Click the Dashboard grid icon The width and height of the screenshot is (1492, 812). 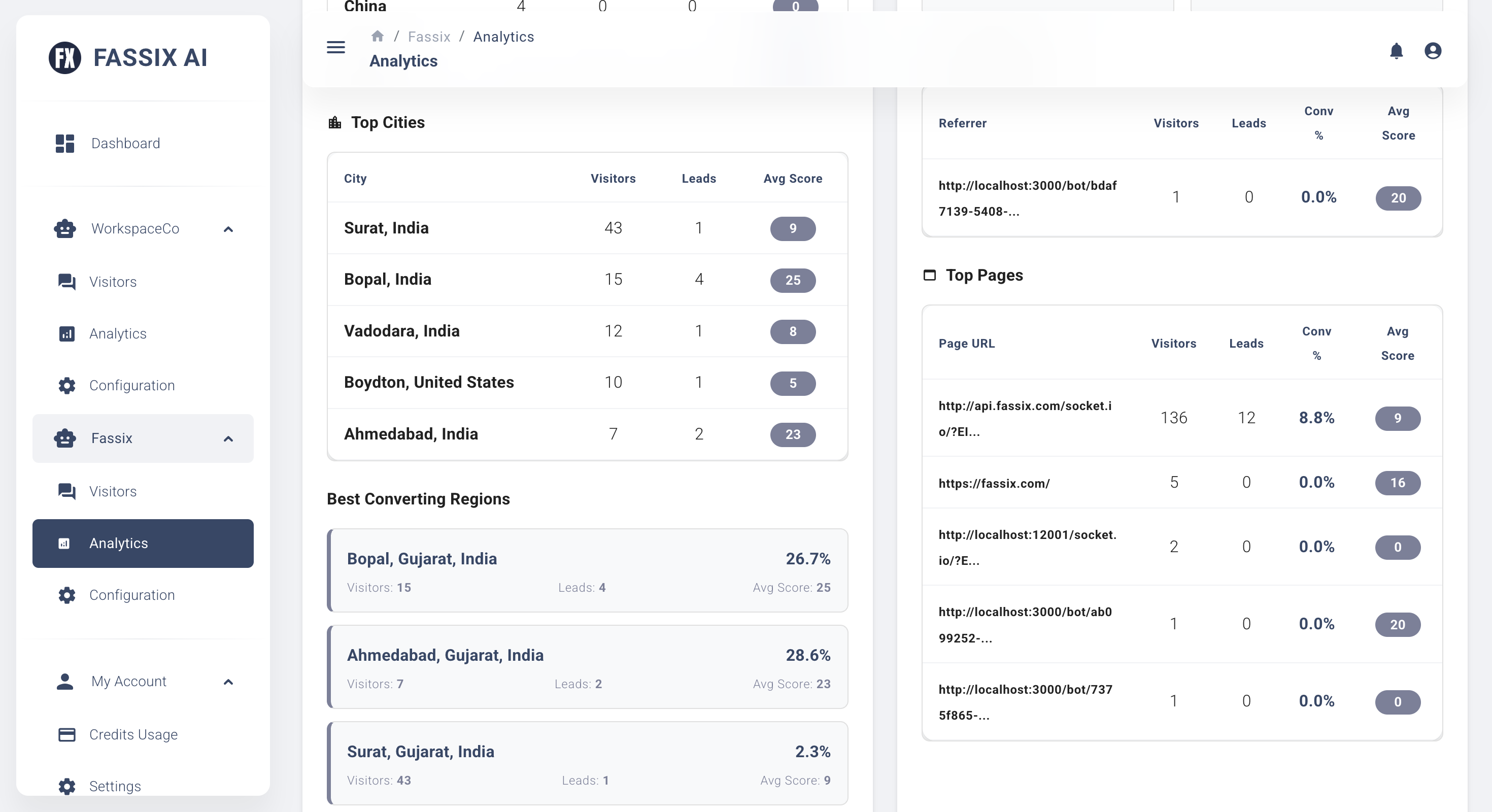click(65, 144)
